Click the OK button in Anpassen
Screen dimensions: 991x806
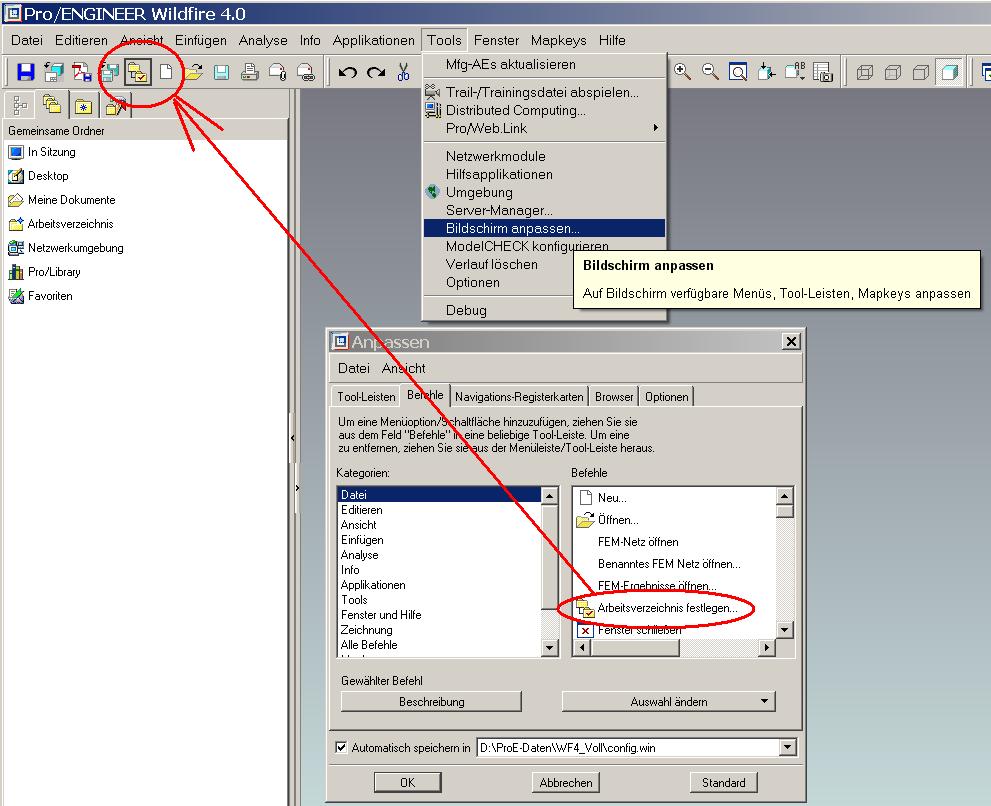(x=408, y=783)
